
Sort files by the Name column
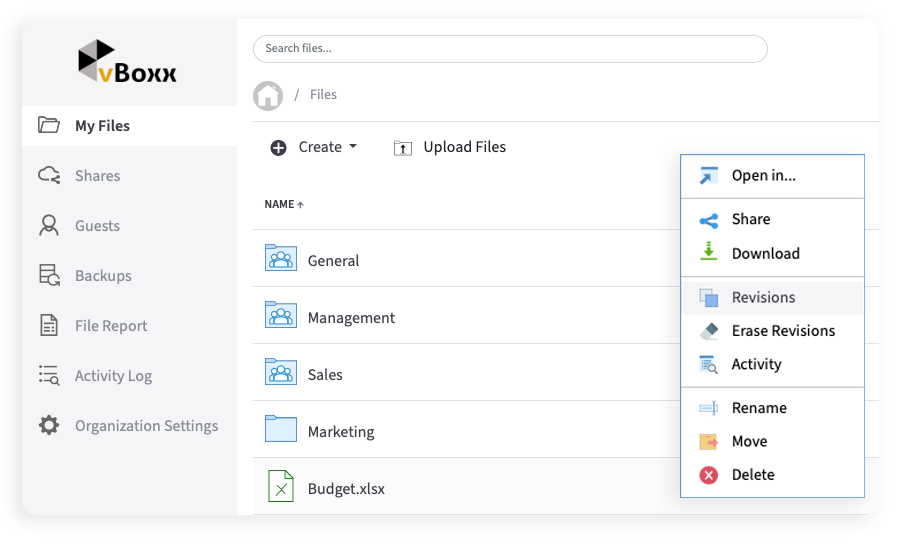coord(283,204)
